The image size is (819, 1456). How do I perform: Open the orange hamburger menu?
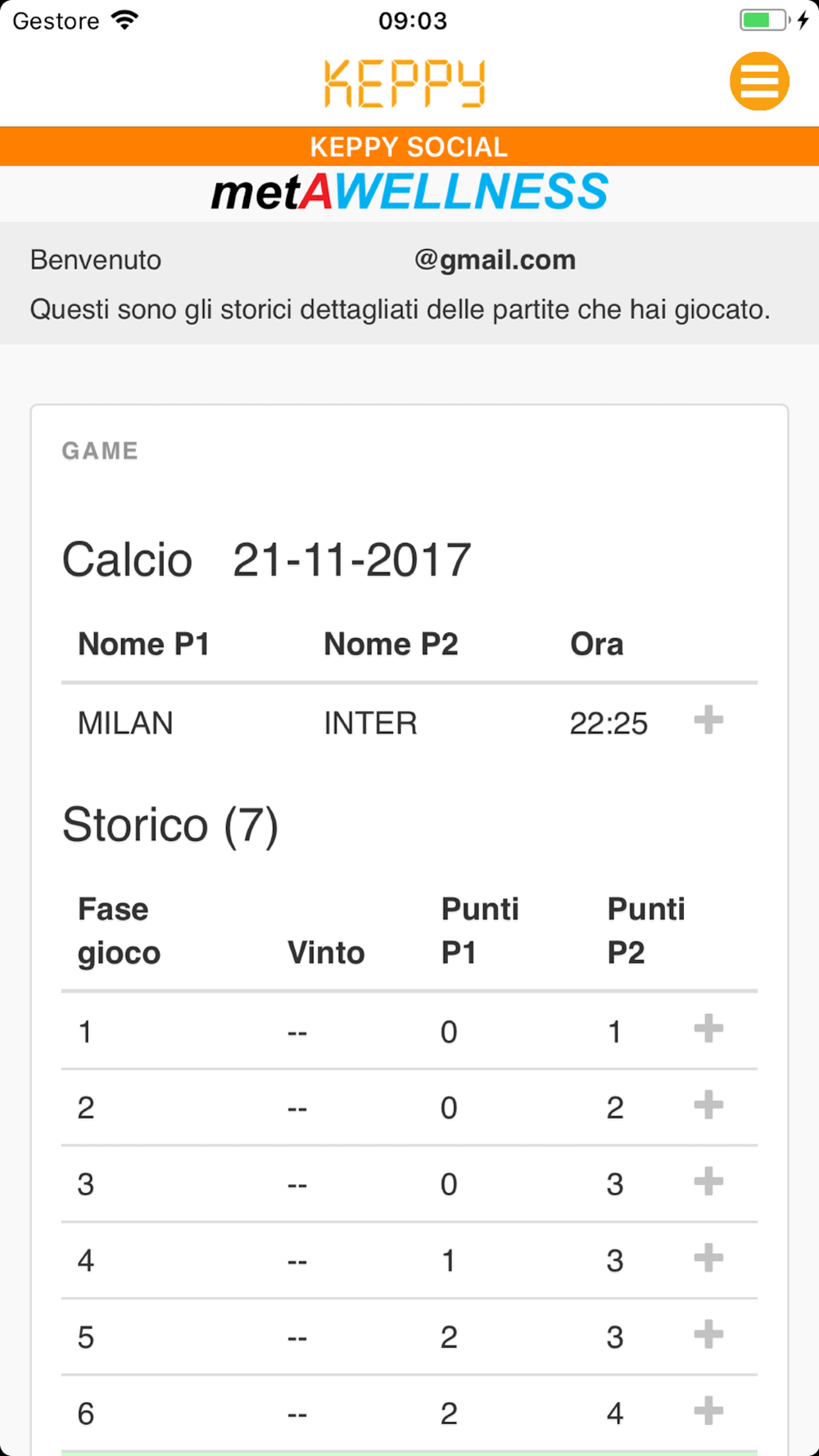coord(759,81)
